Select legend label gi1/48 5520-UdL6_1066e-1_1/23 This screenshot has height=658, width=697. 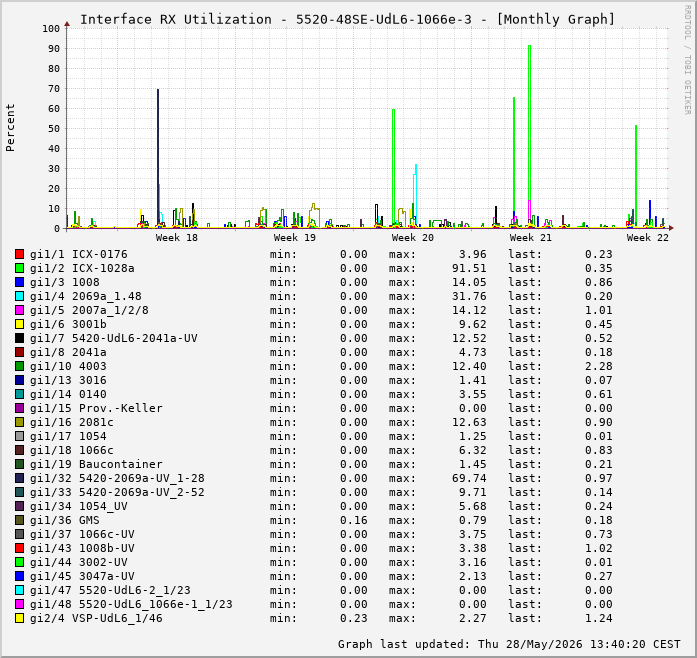coord(131,604)
